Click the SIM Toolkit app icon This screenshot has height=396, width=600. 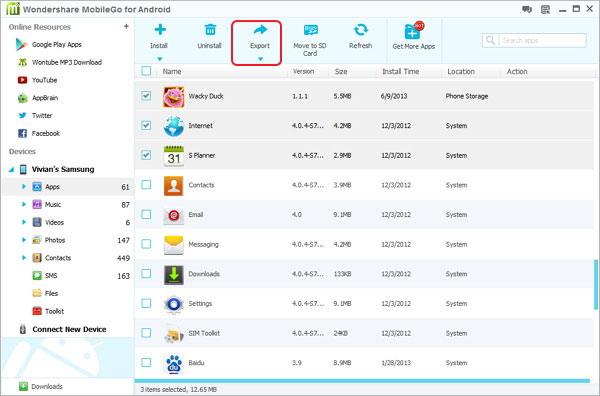coord(173,334)
